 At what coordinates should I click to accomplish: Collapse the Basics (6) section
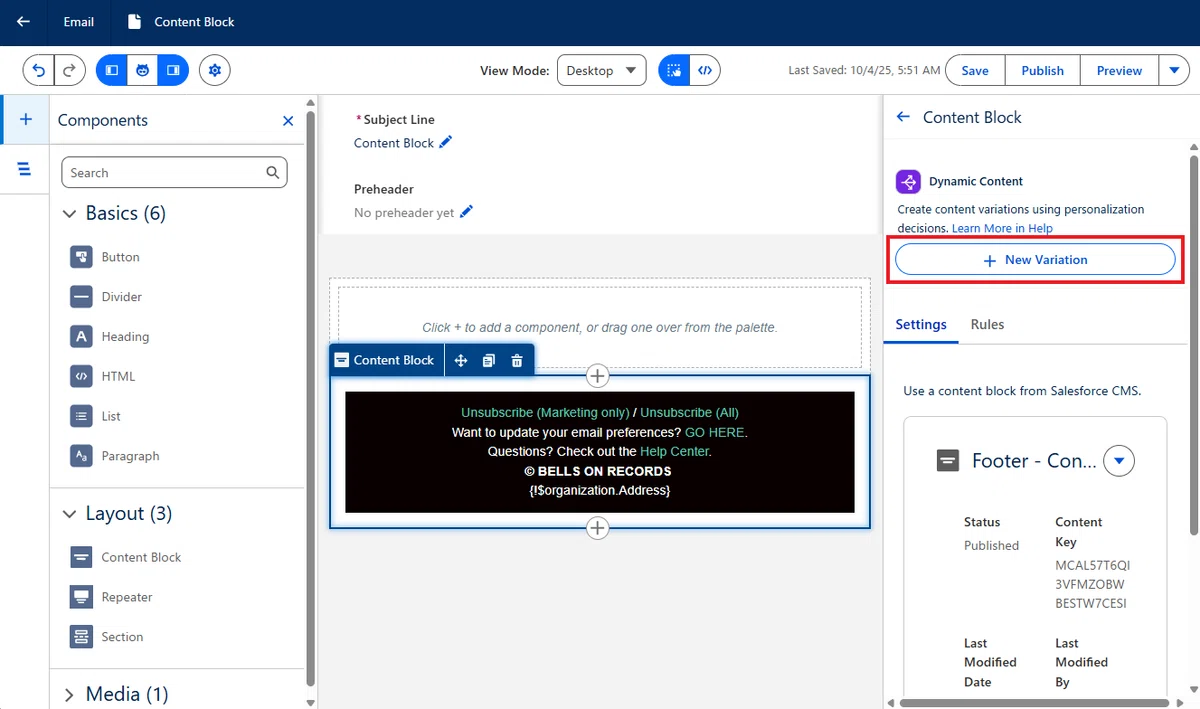click(x=69, y=213)
